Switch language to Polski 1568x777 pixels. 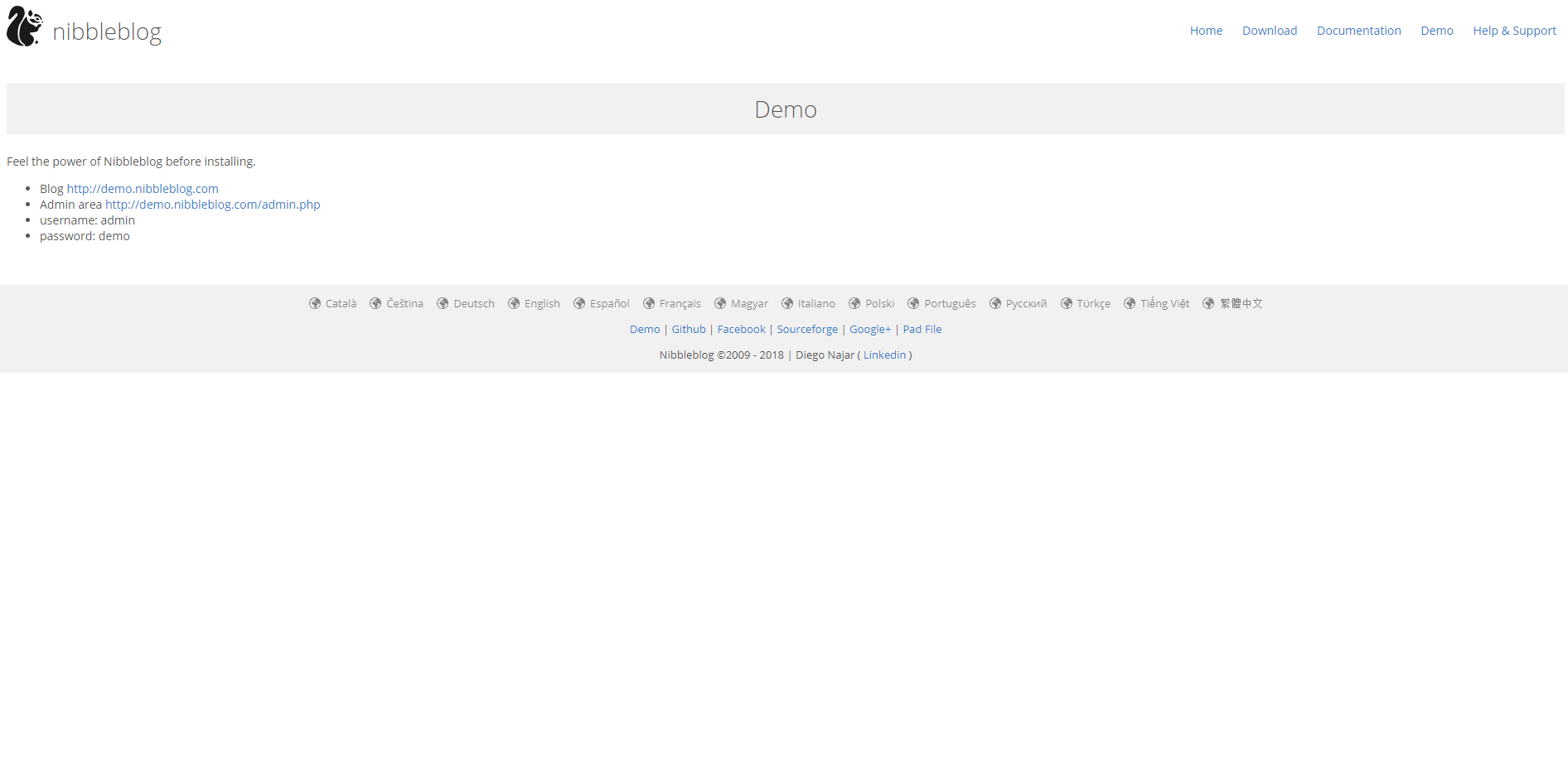[880, 304]
